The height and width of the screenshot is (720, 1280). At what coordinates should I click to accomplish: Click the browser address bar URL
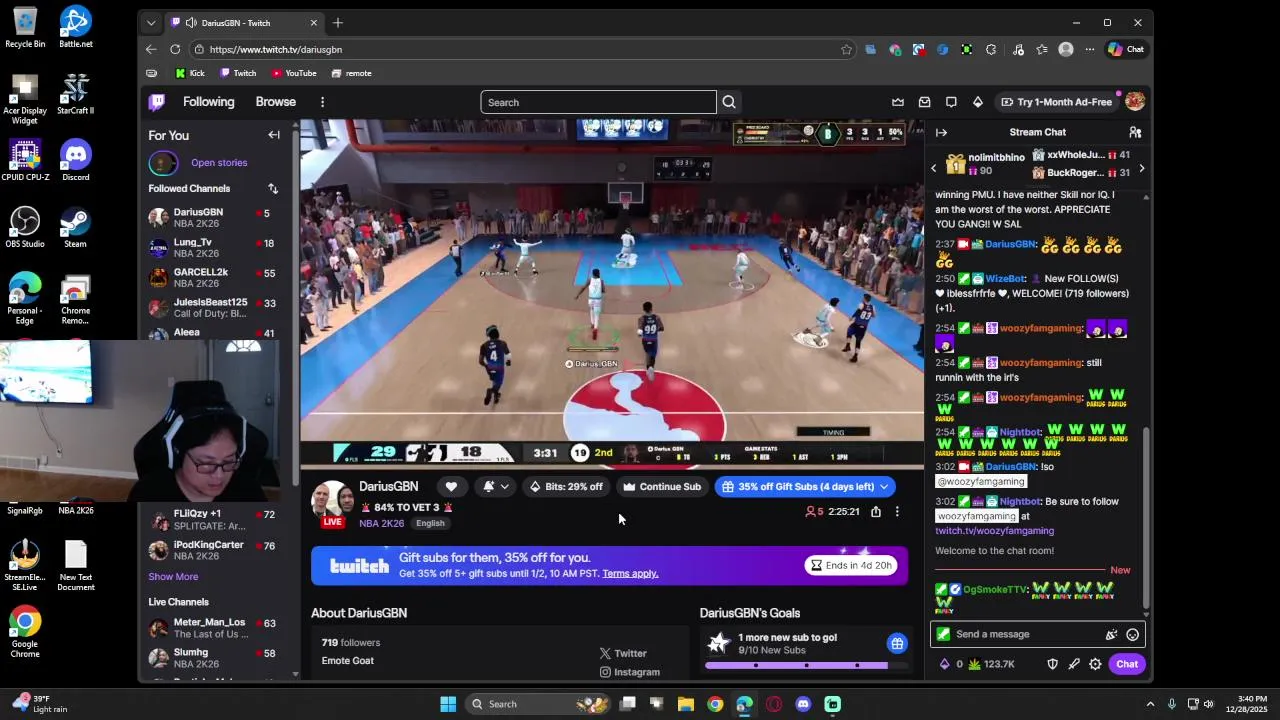pyautogui.click(x=276, y=50)
